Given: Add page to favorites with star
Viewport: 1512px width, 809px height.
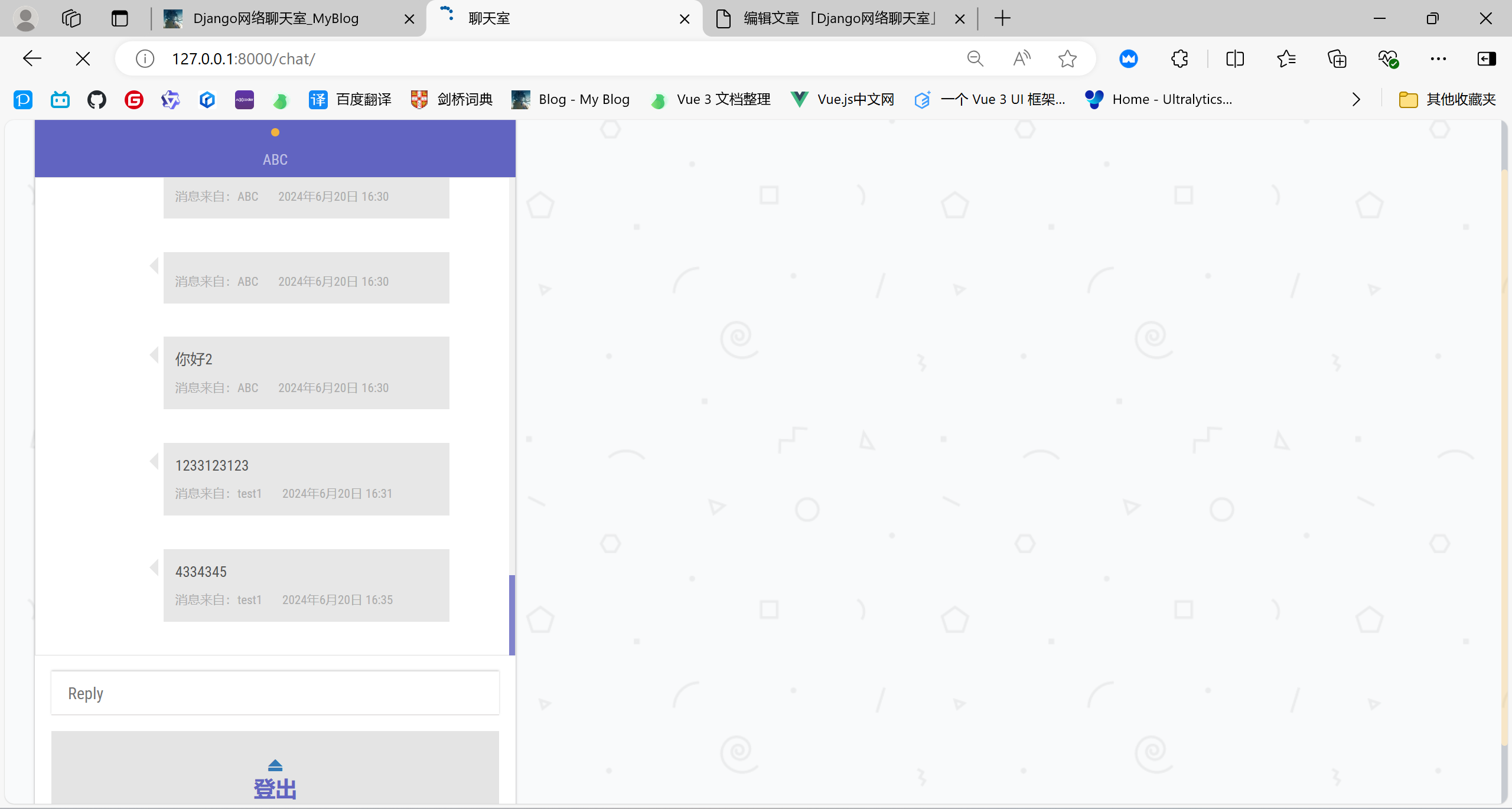Looking at the screenshot, I should pos(1067,58).
